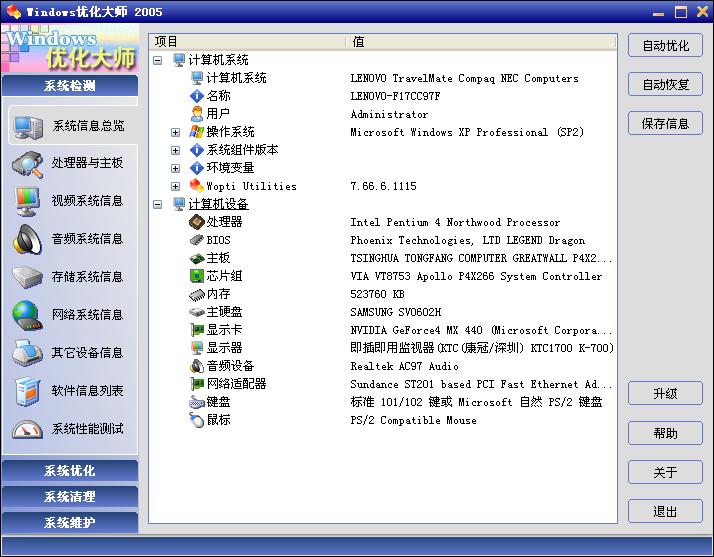
Task: Open the 关于 button
Action: pyautogui.click(x=665, y=472)
